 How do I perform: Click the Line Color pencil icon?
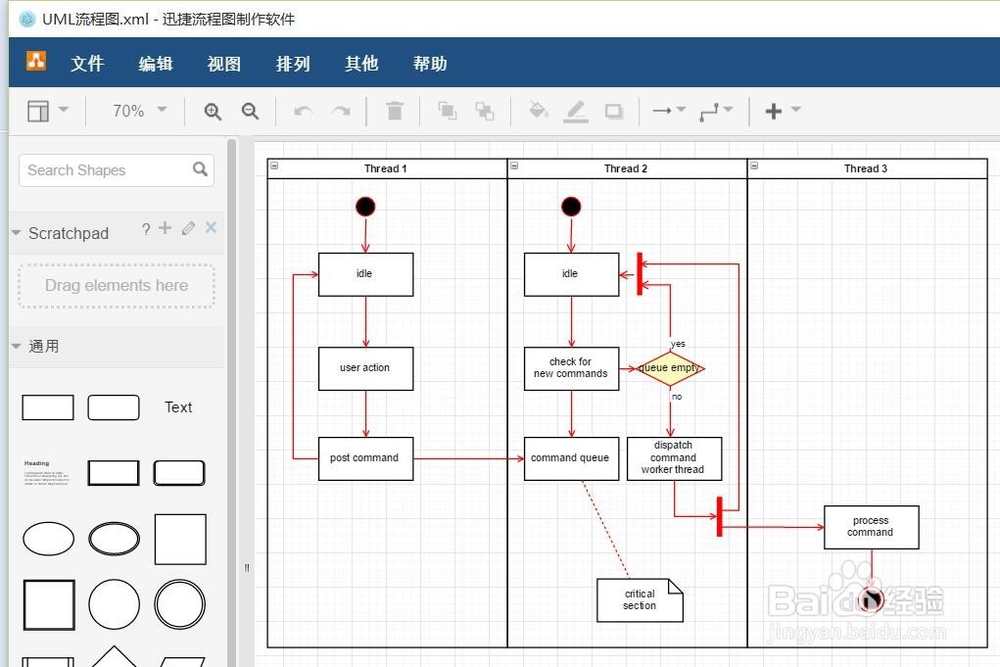(x=576, y=111)
